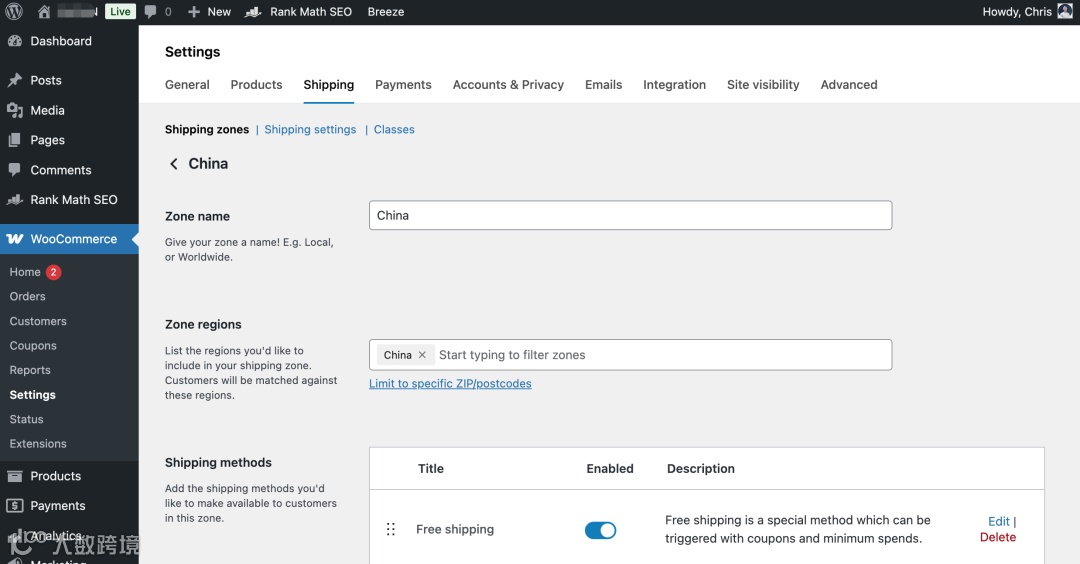Switch to the Payments settings tab
This screenshot has height=564, width=1080.
(403, 85)
